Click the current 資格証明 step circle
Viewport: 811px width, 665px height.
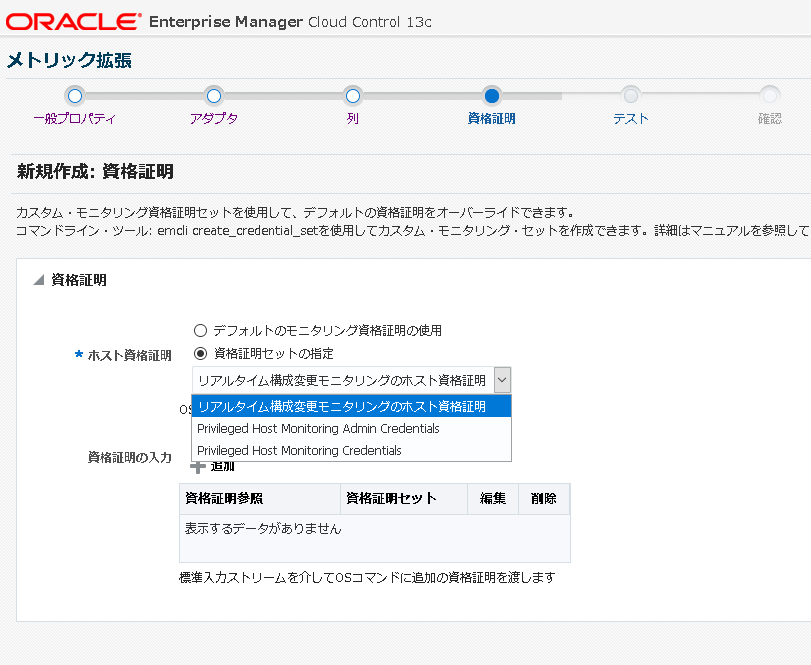pyautogui.click(x=491, y=96)
